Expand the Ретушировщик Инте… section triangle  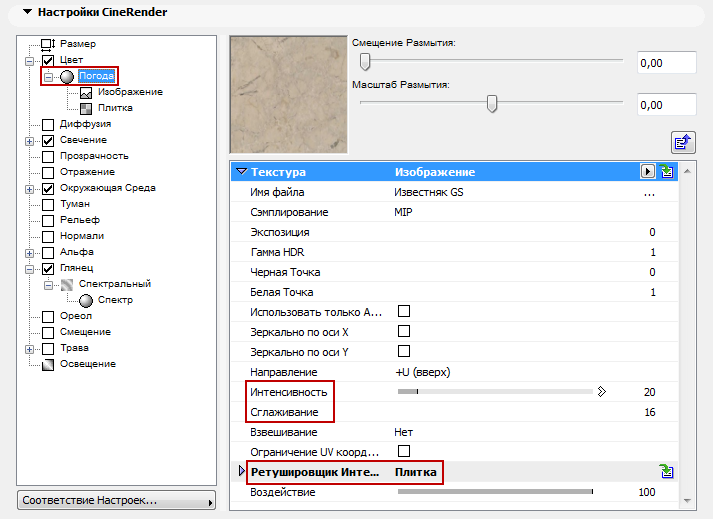pos(242,471)
